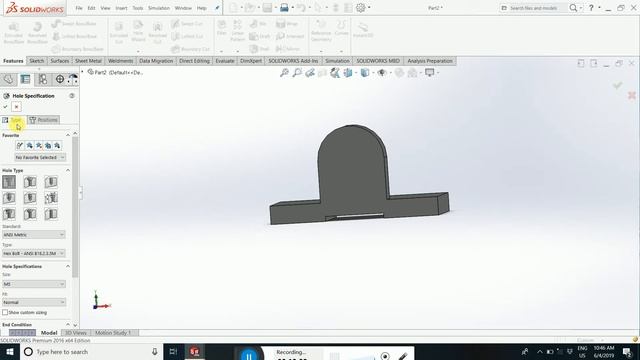Accept Hole Specification with green checkmark

click(x=5, y=107)
